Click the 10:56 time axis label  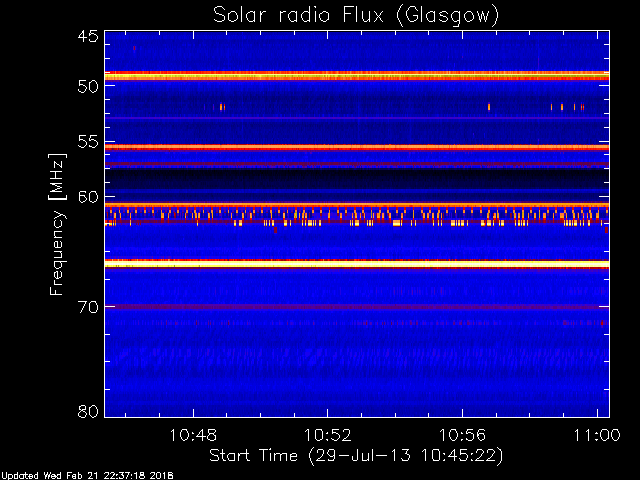click(x=462, y=436)
